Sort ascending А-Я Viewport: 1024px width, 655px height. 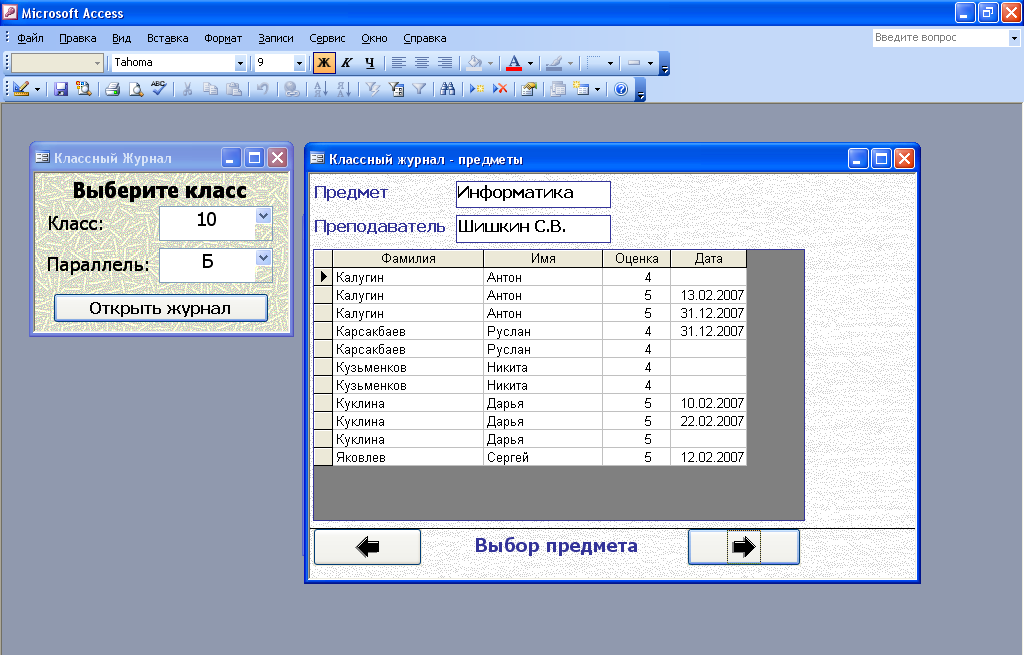click(320, 89)
